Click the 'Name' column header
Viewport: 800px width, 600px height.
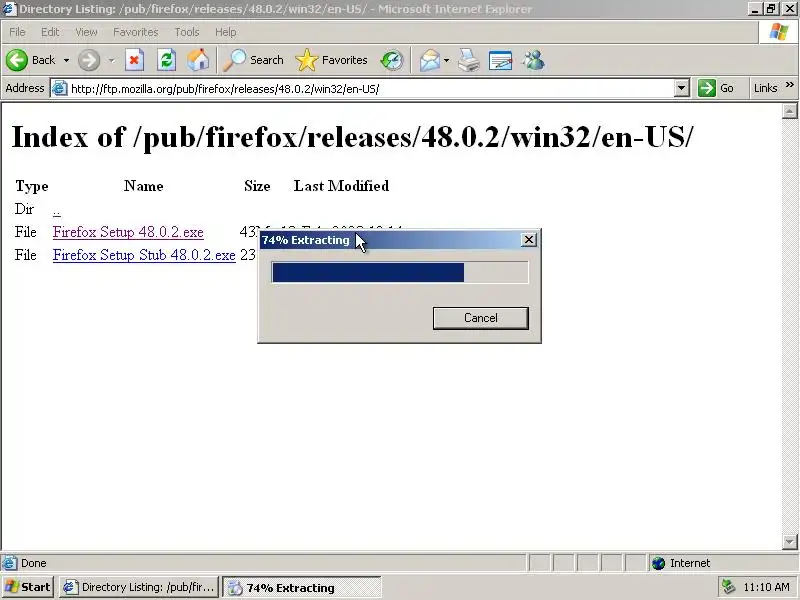[143, 186]
